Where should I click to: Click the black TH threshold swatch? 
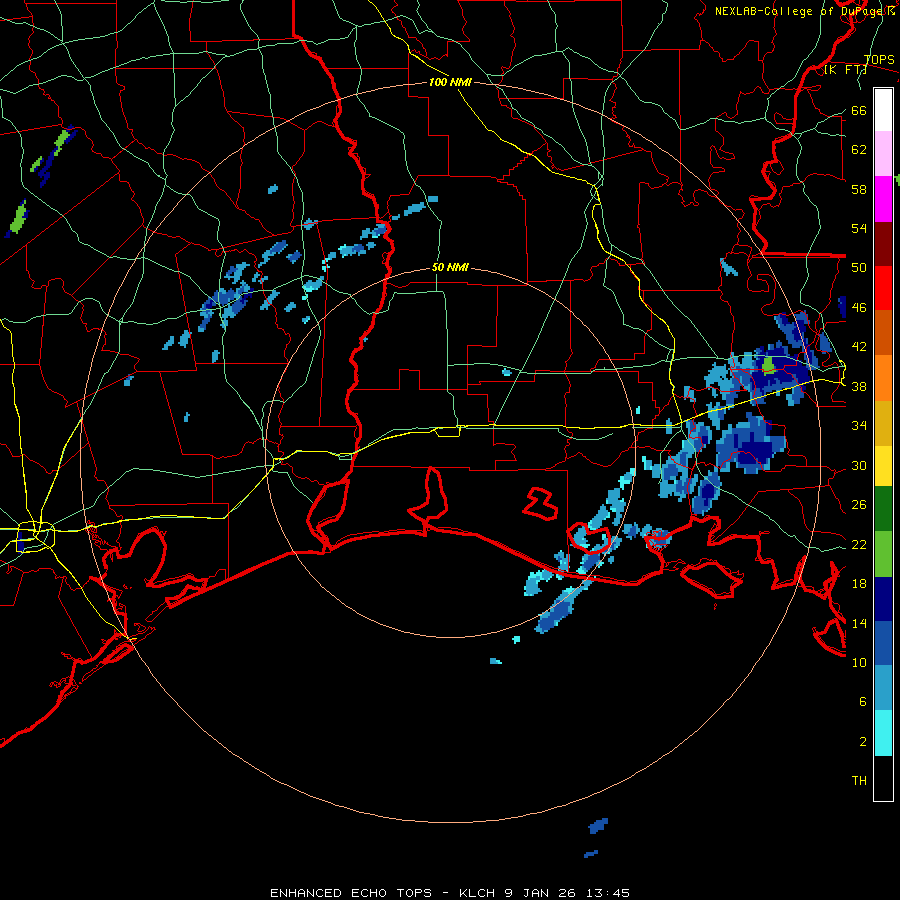[883, 778]
